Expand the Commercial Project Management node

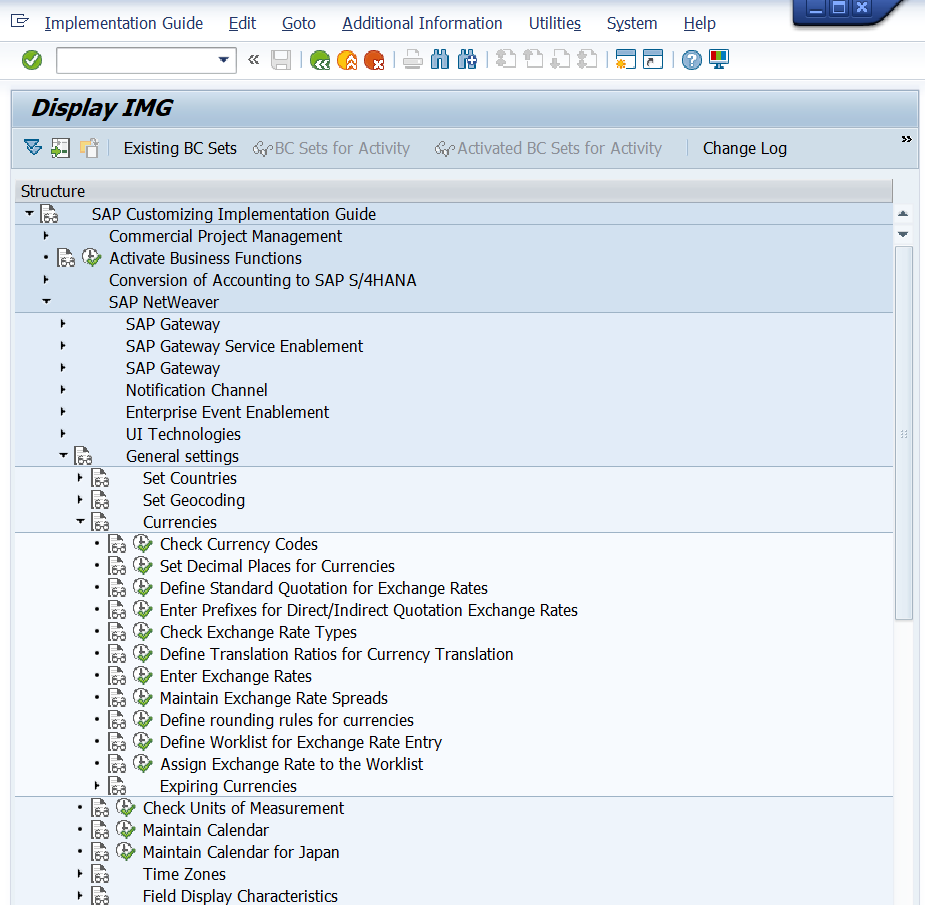[x=46, y=235]
